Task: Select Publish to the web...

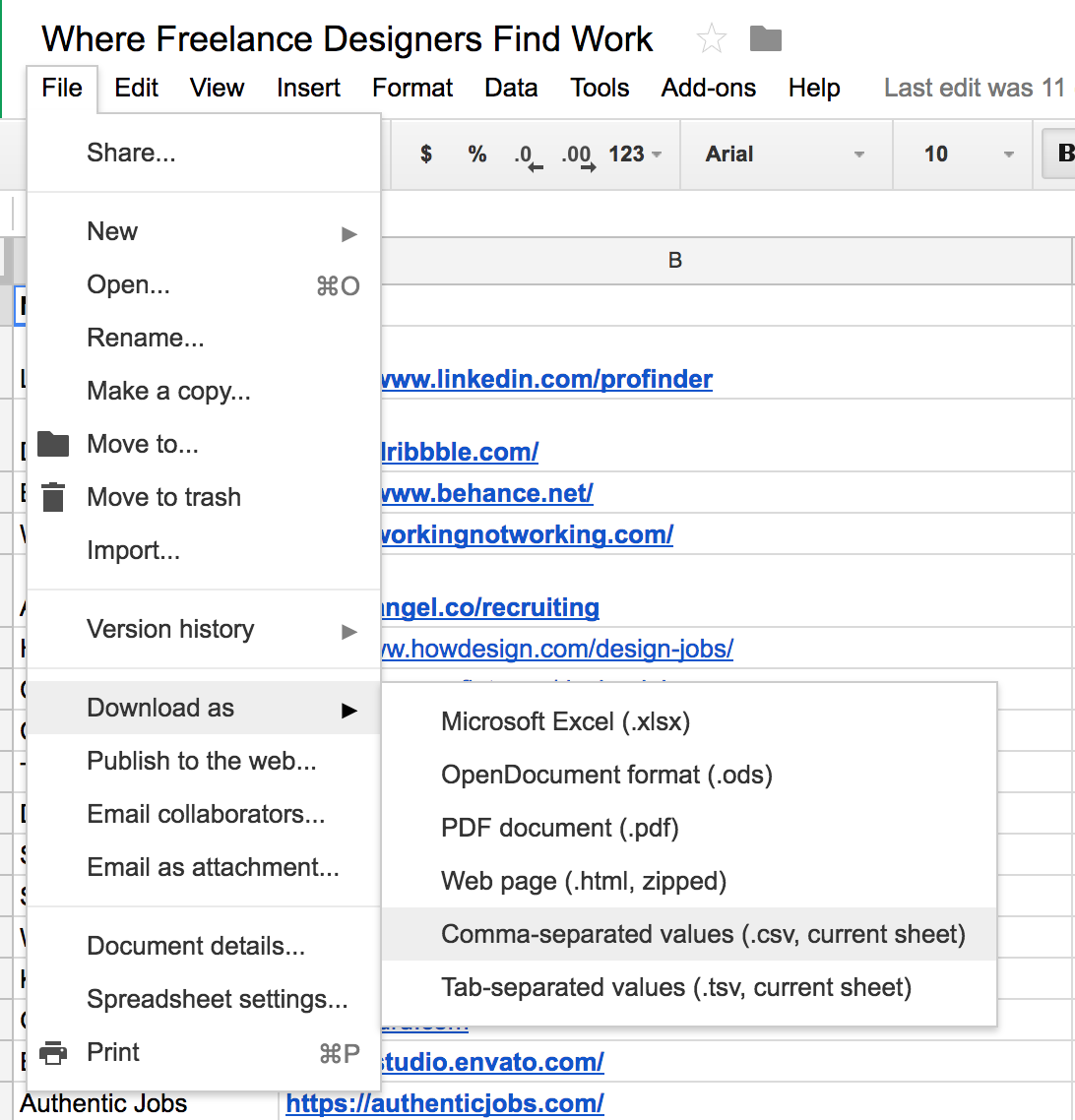Action: 204,761
